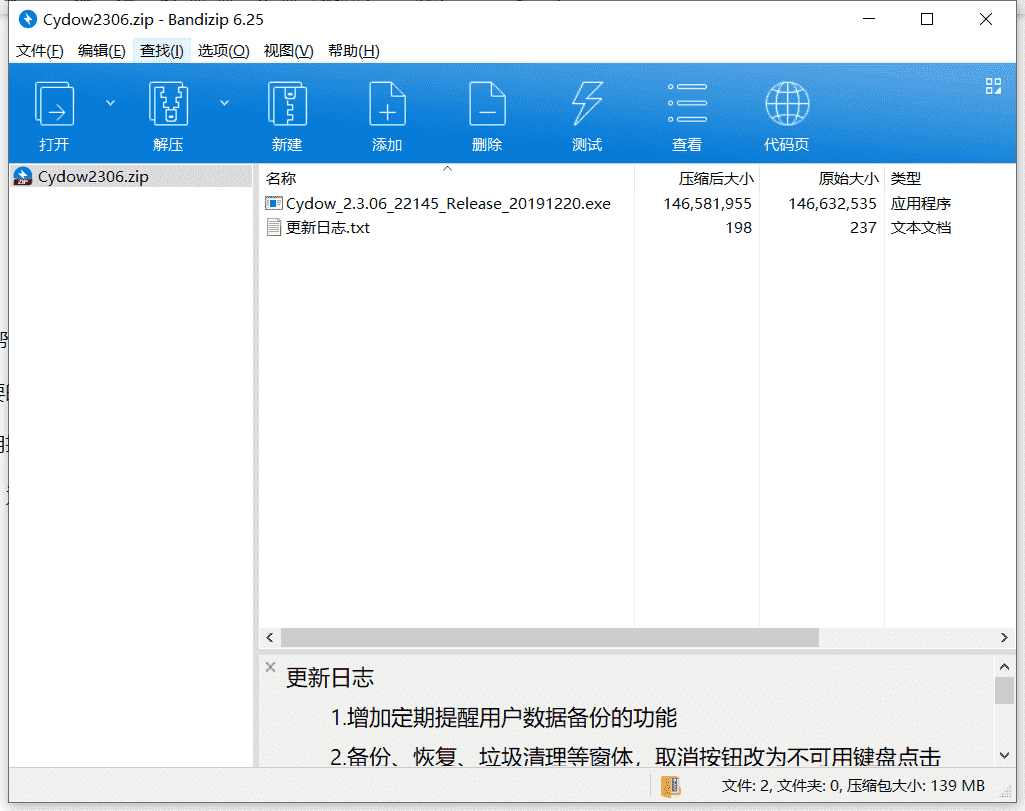Viewport: 1025px width, 811px height.
Task: Close the Bandizip window
Action: click(986, 20)
